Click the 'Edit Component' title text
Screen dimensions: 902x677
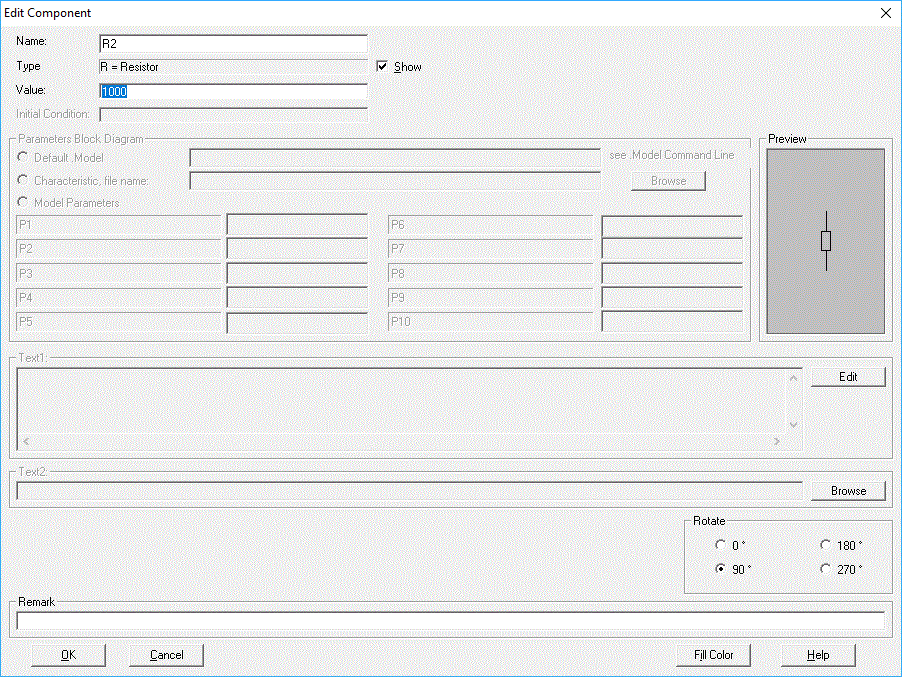click(x=47, y=13)
